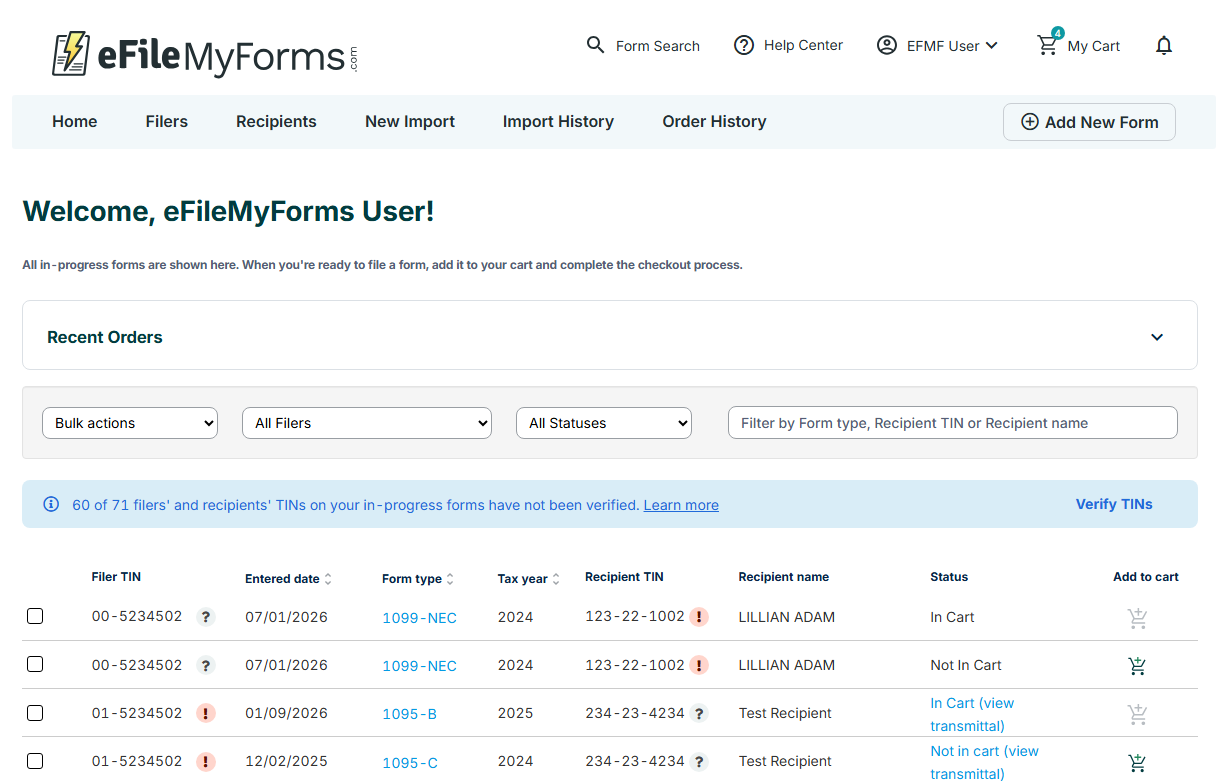Click recipient TIN question badge in 1095-B row
This screenshot has width=1226, height=784.
click(699, 713)
